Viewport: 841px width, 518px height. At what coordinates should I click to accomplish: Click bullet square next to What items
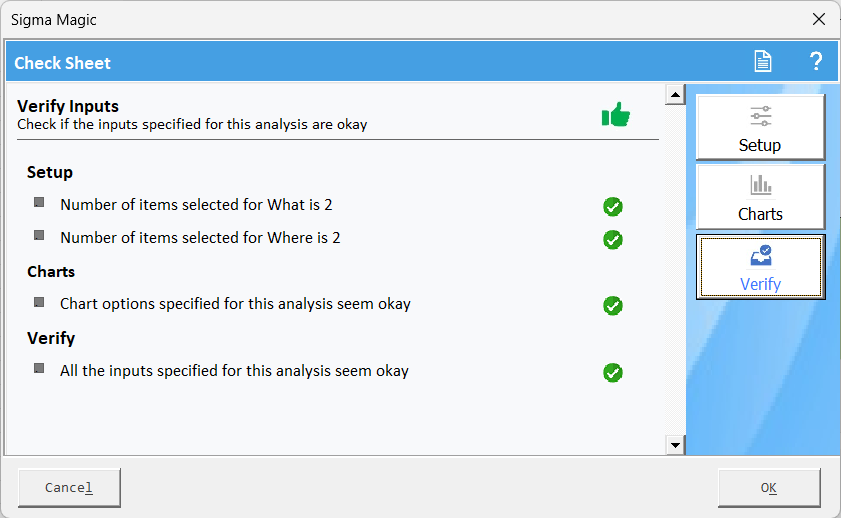39,202
